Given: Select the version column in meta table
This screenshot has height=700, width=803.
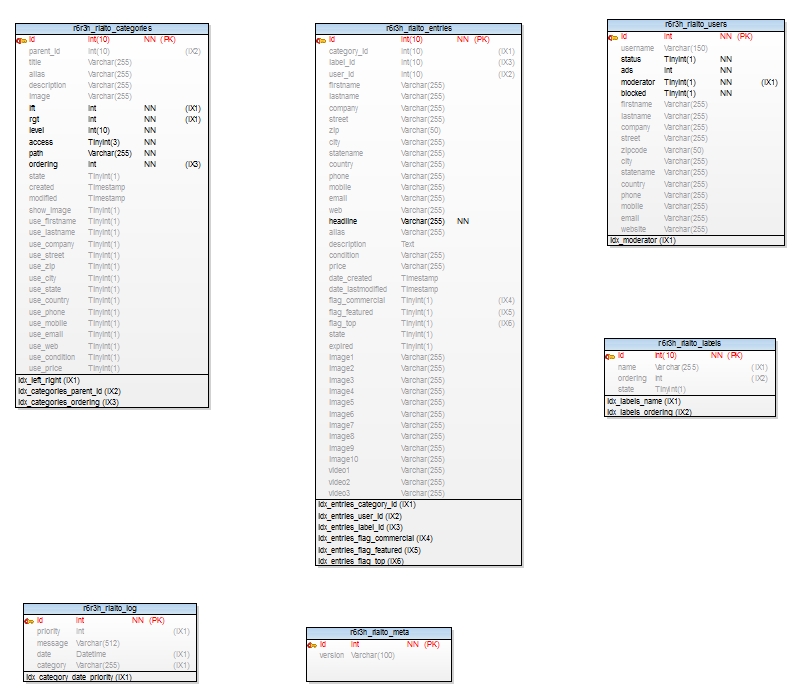Looking at the screenshot, I should tap(332, 656).
